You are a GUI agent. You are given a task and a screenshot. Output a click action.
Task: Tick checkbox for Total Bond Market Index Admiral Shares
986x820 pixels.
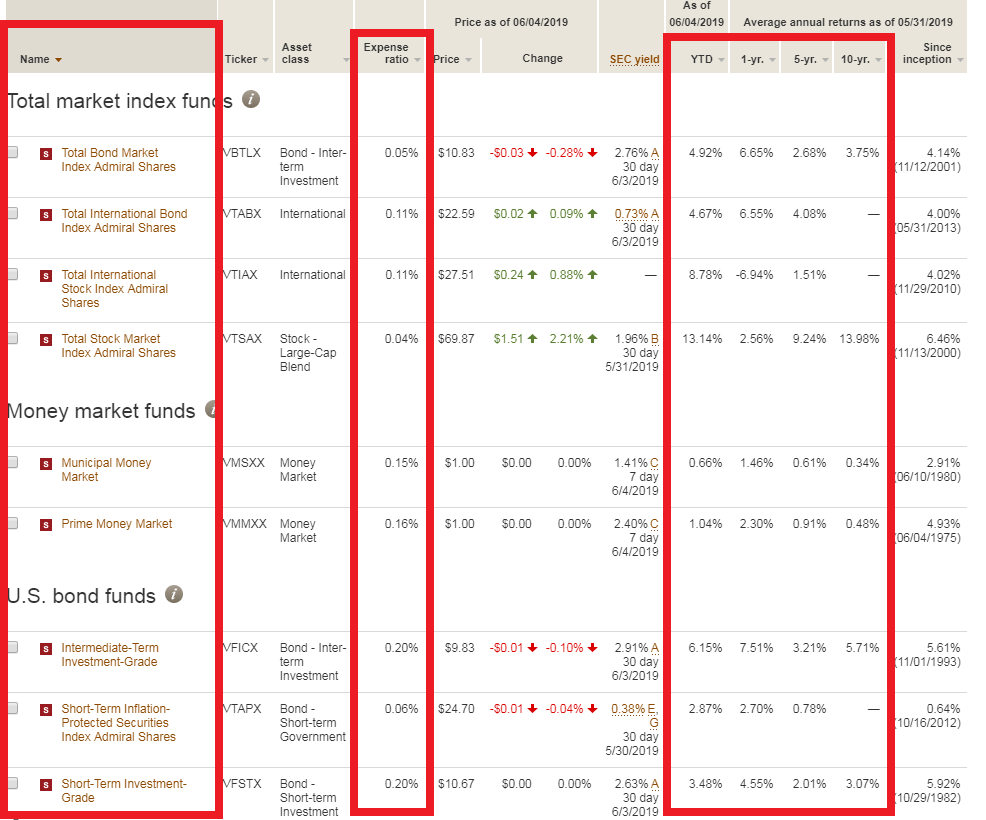13,152
